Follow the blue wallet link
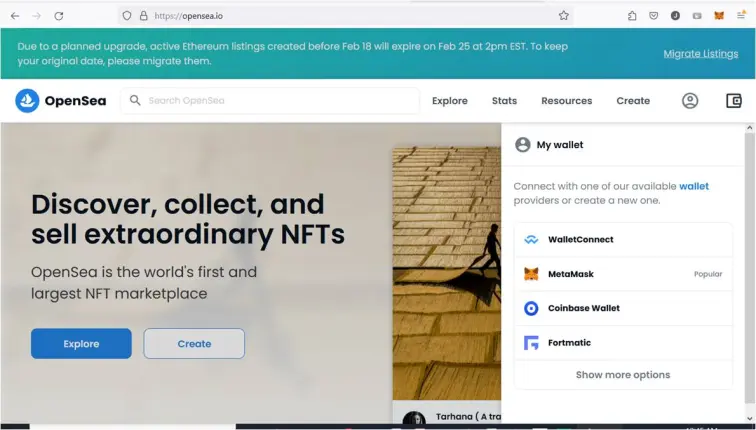The width and height of the screenshot is (756, 430). point(694,186)
